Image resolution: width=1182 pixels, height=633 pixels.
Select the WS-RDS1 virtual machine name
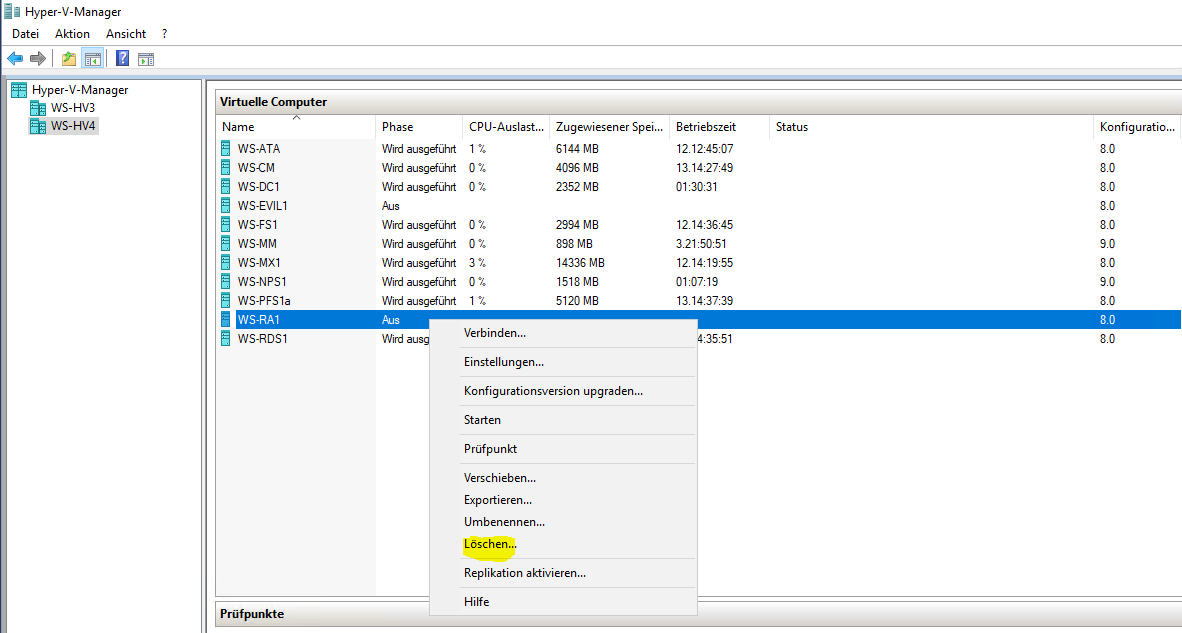point(262,338)
